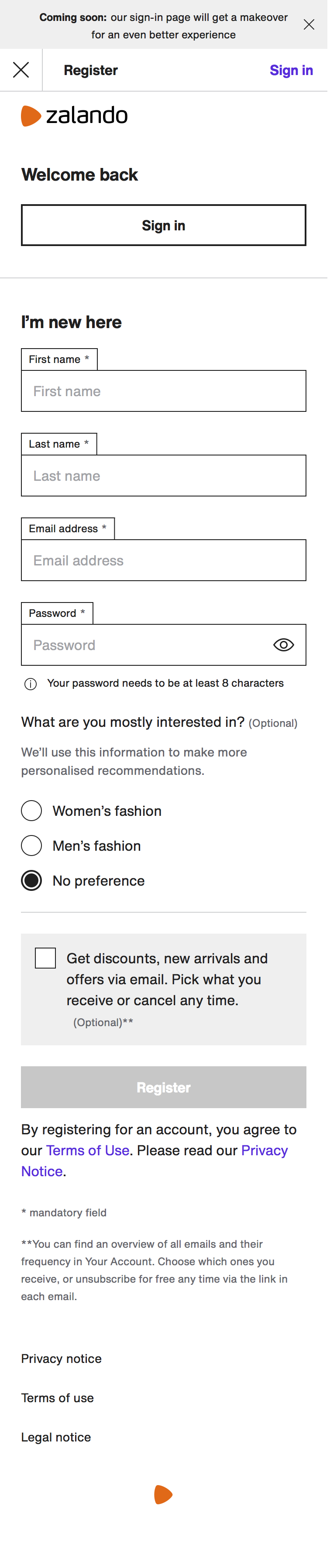Focus the Last name input field

coord(164,476)
